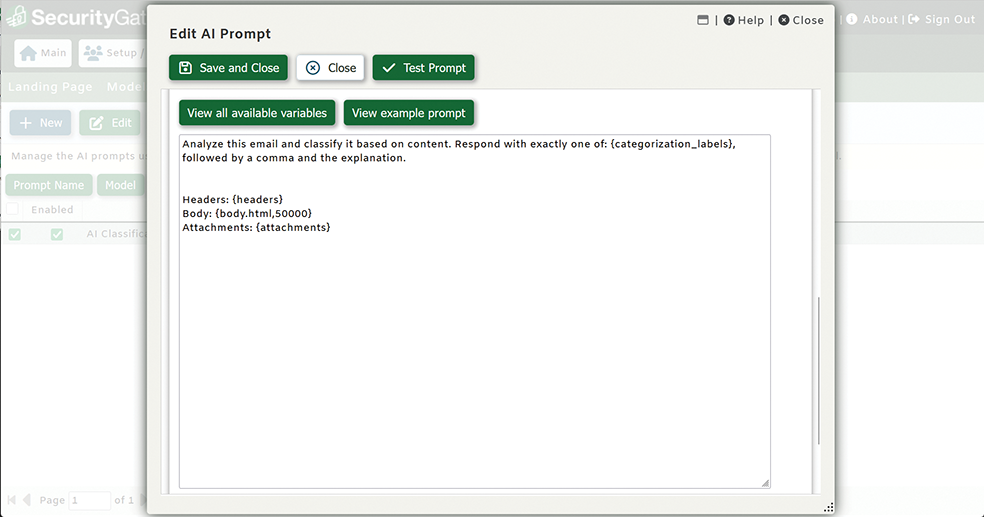Click the dialog maximize window icon

[x=703, y=20]
